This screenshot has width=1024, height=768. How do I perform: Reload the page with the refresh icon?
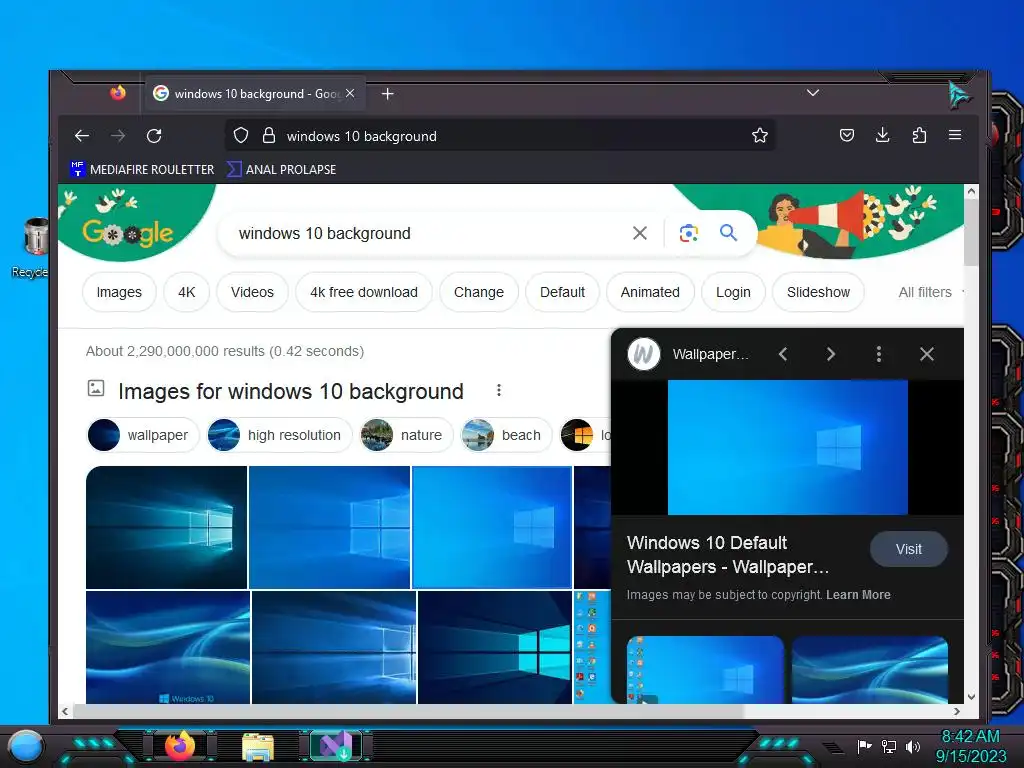[154, 136]
